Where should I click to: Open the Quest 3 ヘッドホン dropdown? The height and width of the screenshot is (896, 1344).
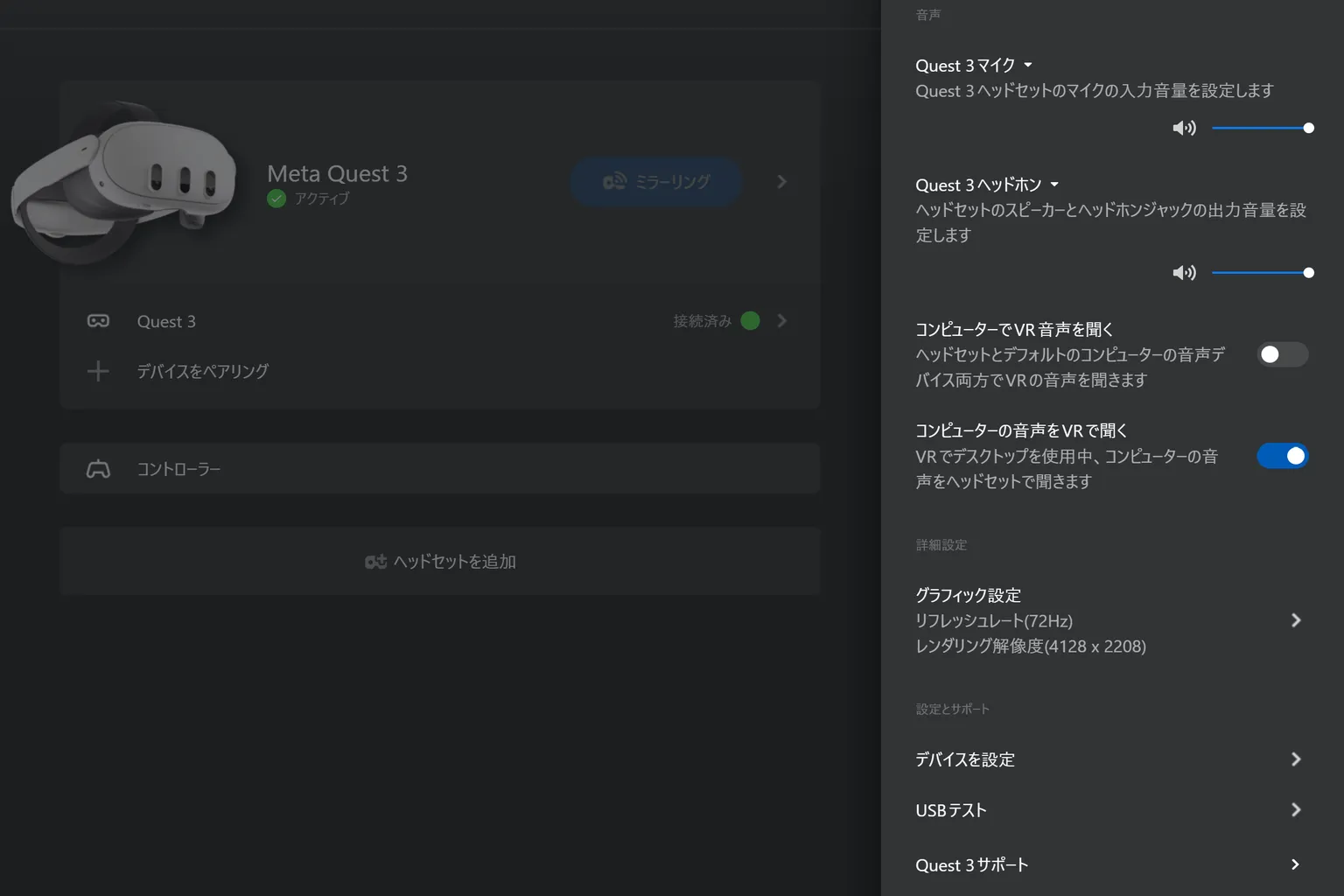(987, 185)
